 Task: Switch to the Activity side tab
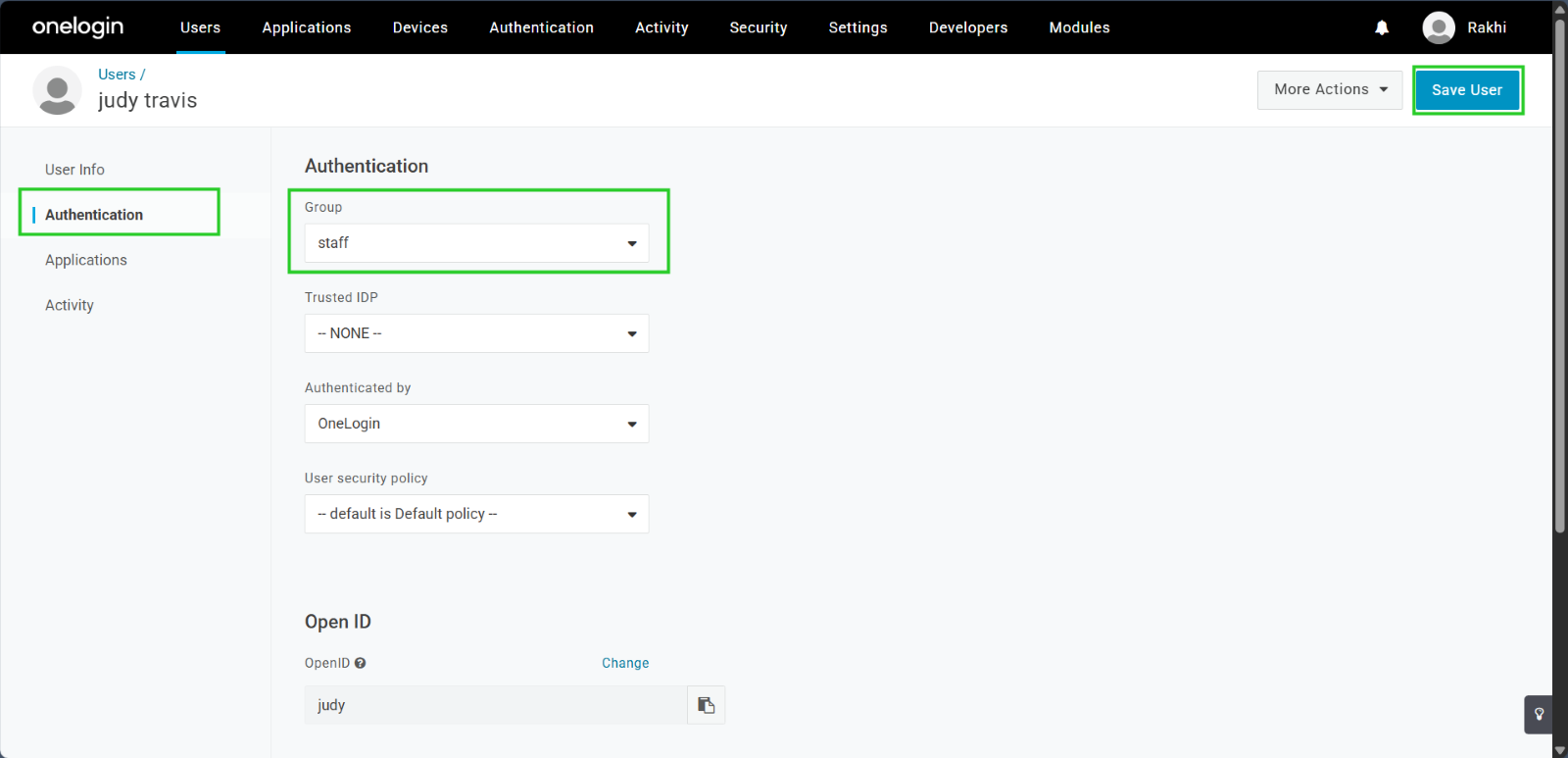(x=70, y=305)
